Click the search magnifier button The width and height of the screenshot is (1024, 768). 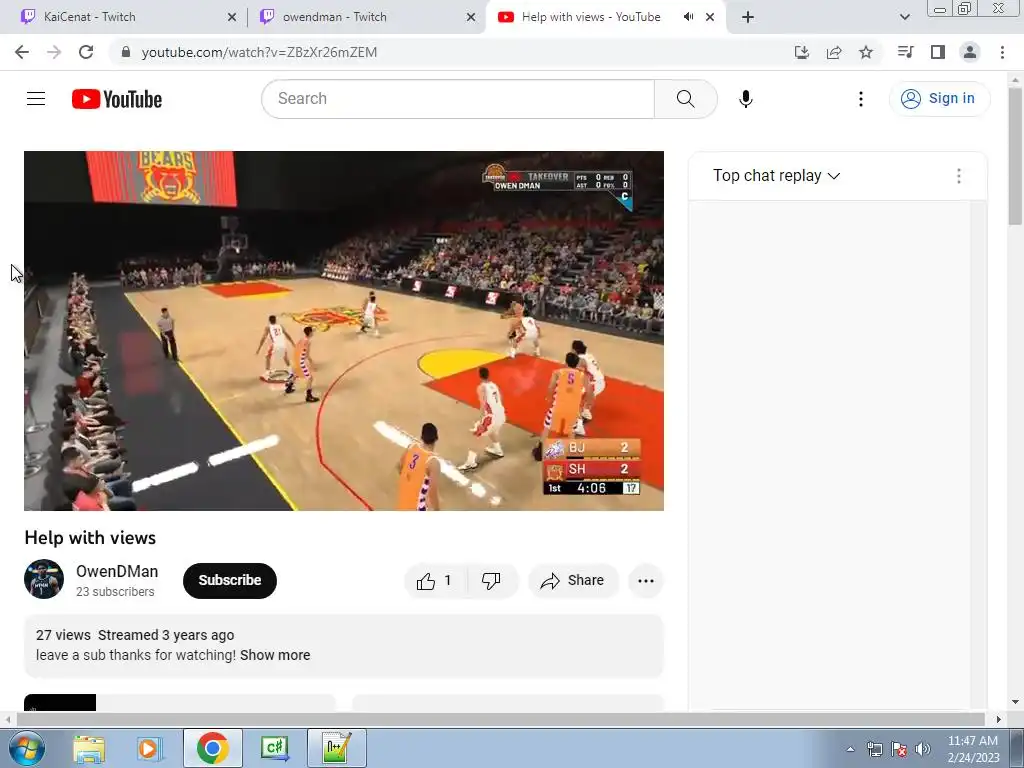click(x=686, y=99)
